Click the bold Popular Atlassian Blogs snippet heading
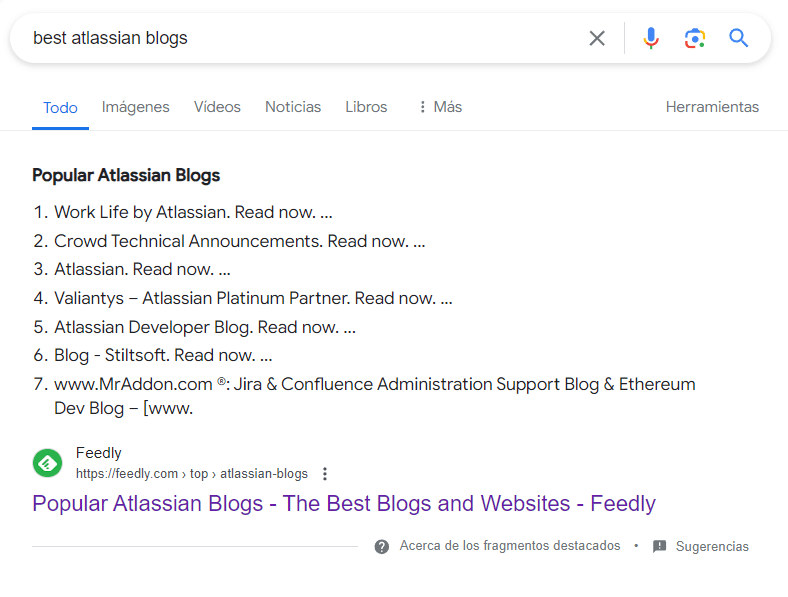 (126, 175)
